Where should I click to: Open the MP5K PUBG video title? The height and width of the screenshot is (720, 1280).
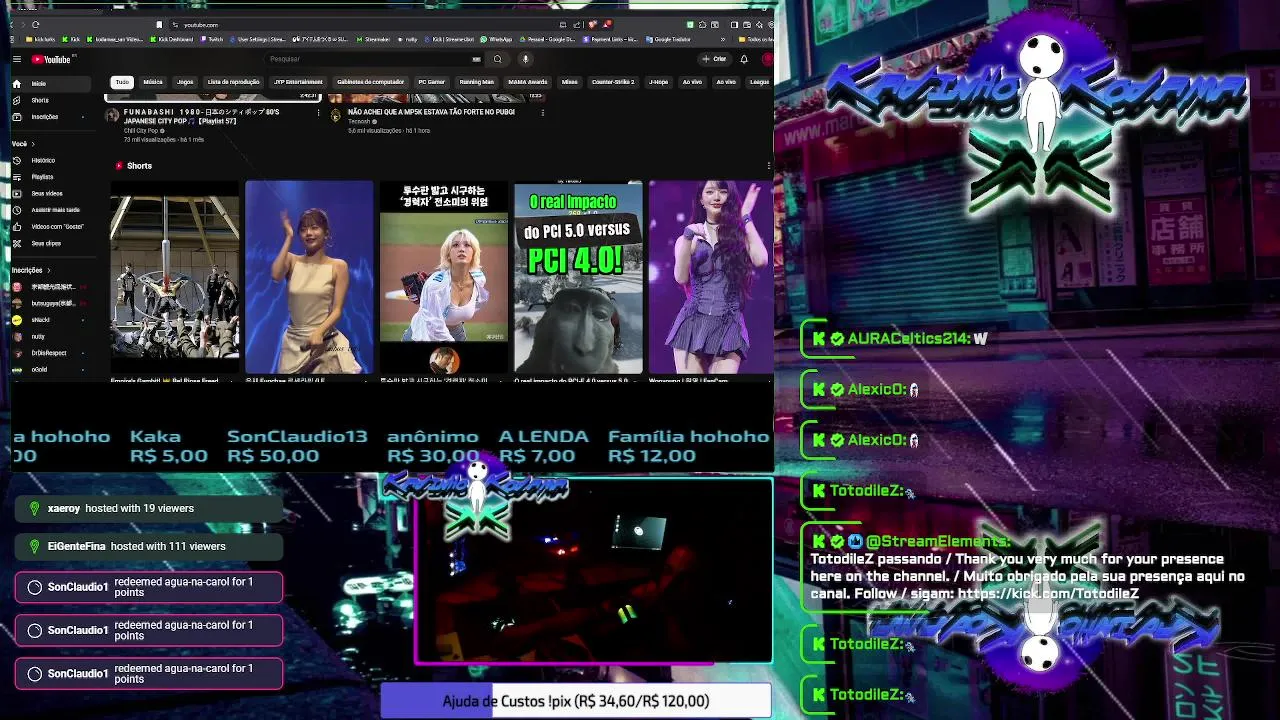431,112
